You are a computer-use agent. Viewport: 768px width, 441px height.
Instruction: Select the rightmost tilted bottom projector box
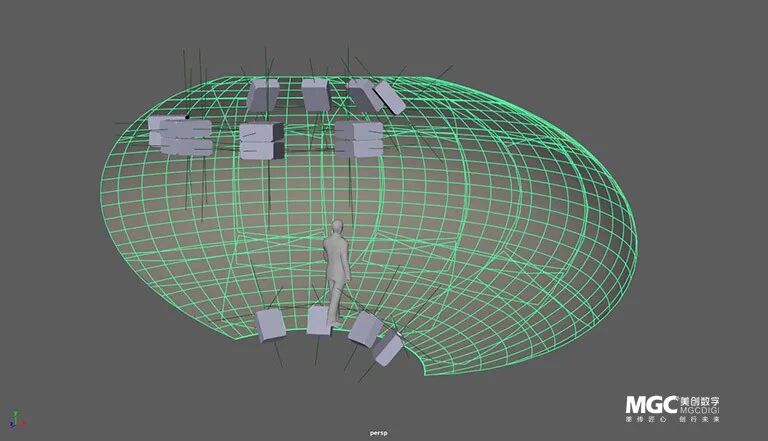pos(388,347)
